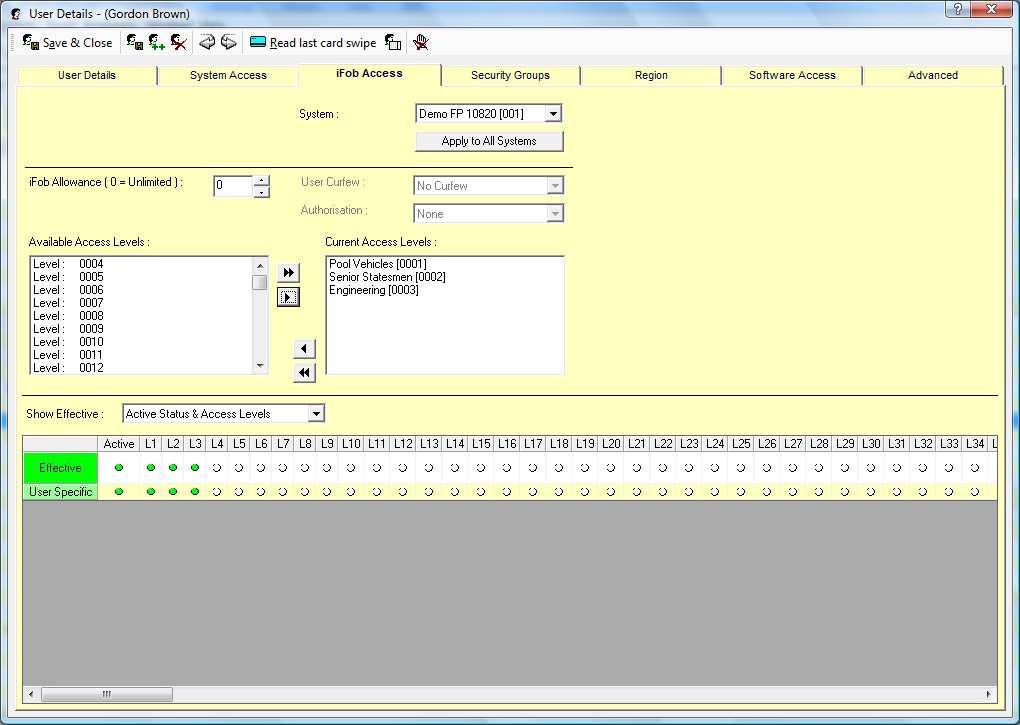This screenshot has height=725, width=1020.
Task: Toggle User Specific L3 green indicator
Action: click(195, 492)
